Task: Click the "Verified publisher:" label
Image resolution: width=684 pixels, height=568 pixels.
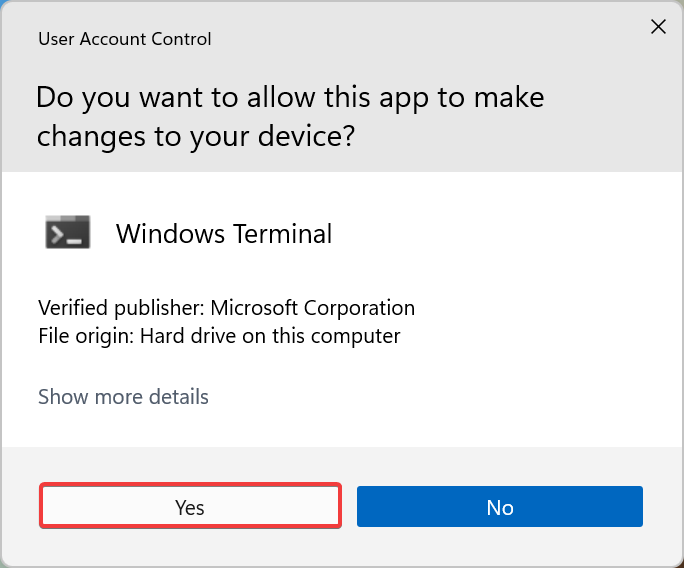Action: tap(120, 307)
